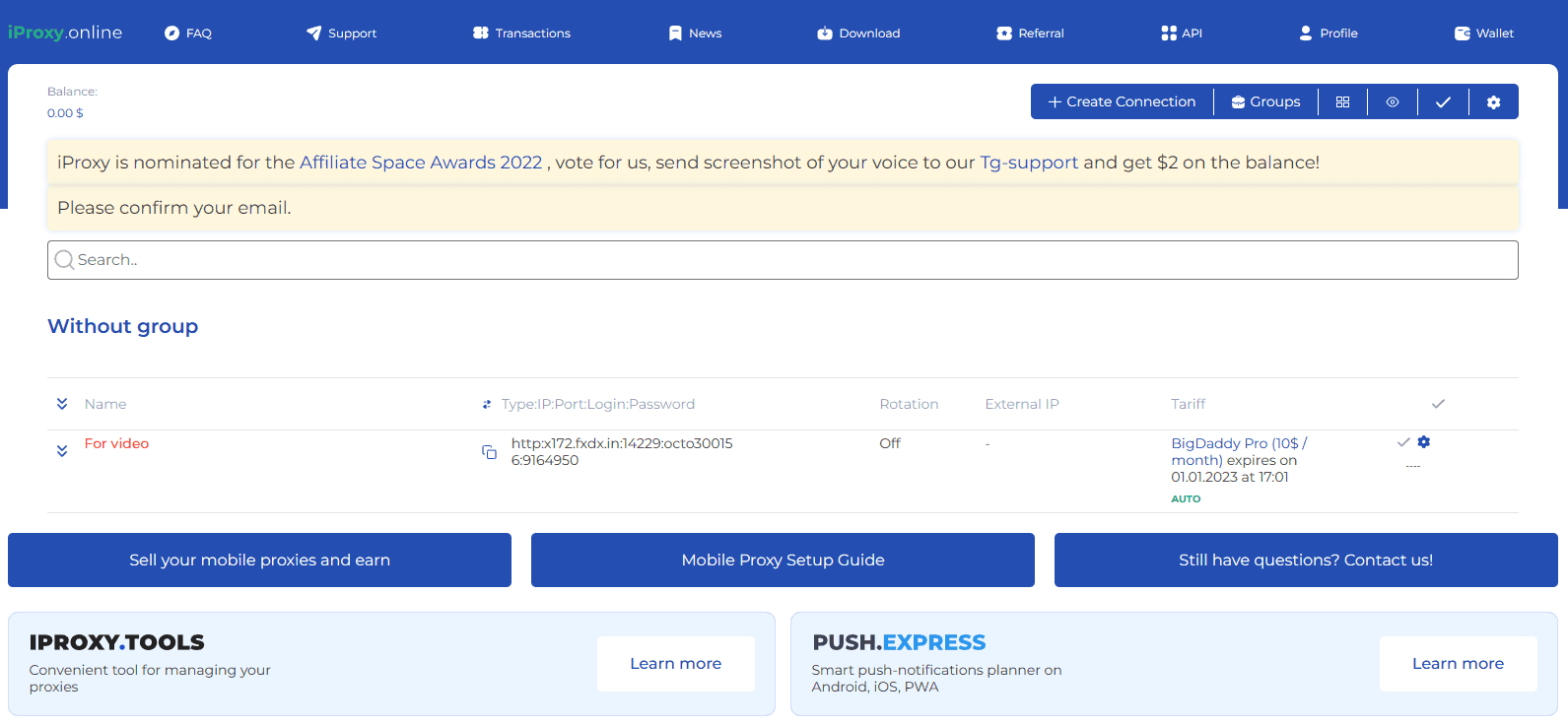The image size is (1568, 726).
Task: Open the Affiliate Space Awards 2022 link
Action: (x=421, y=163)
